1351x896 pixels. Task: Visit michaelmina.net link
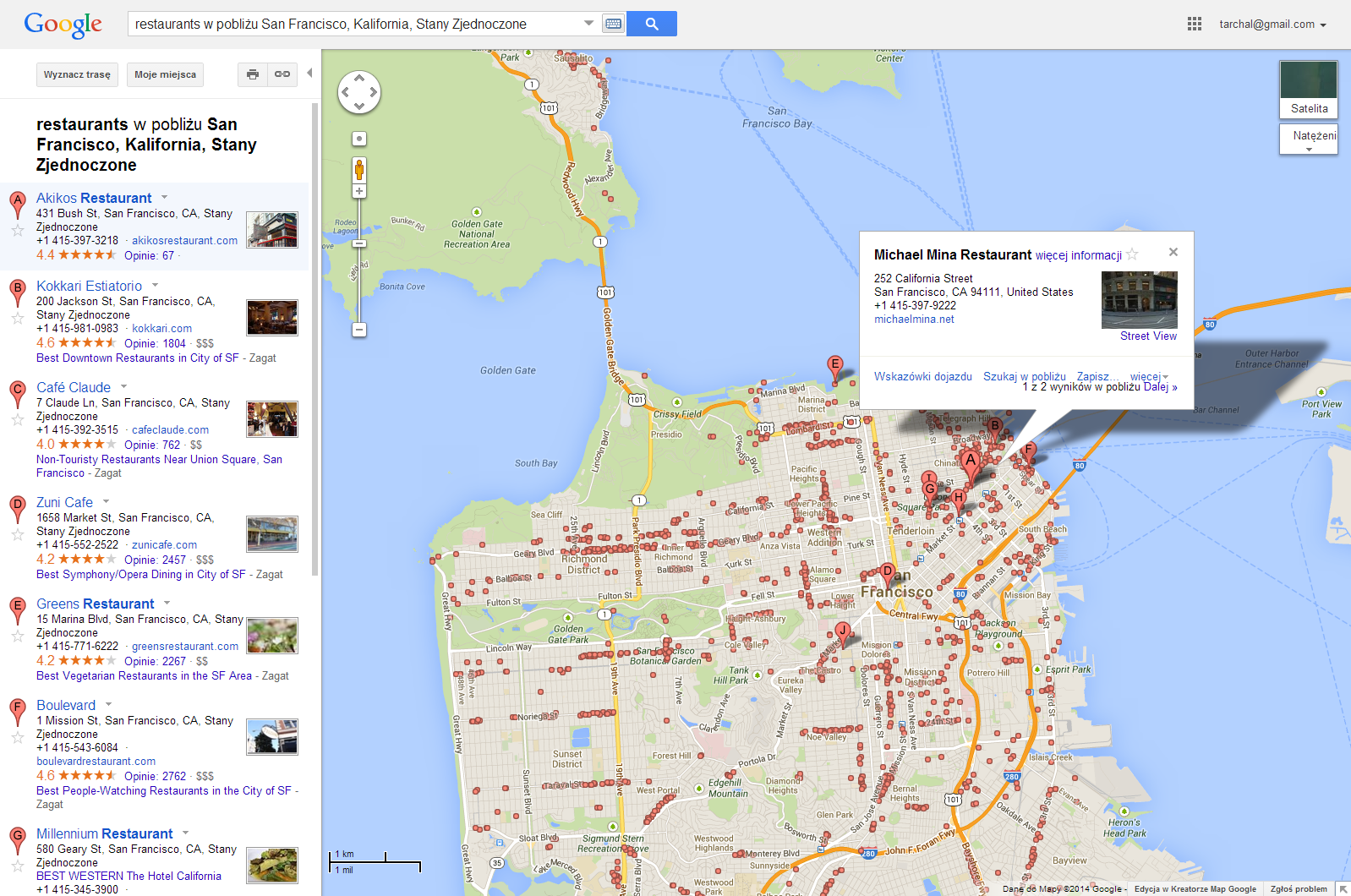click(914, 319)
